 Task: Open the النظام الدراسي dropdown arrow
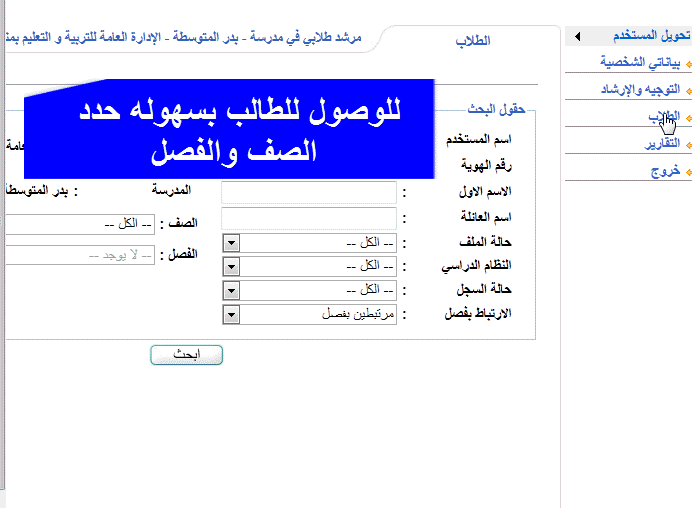(x=232, y=267)
